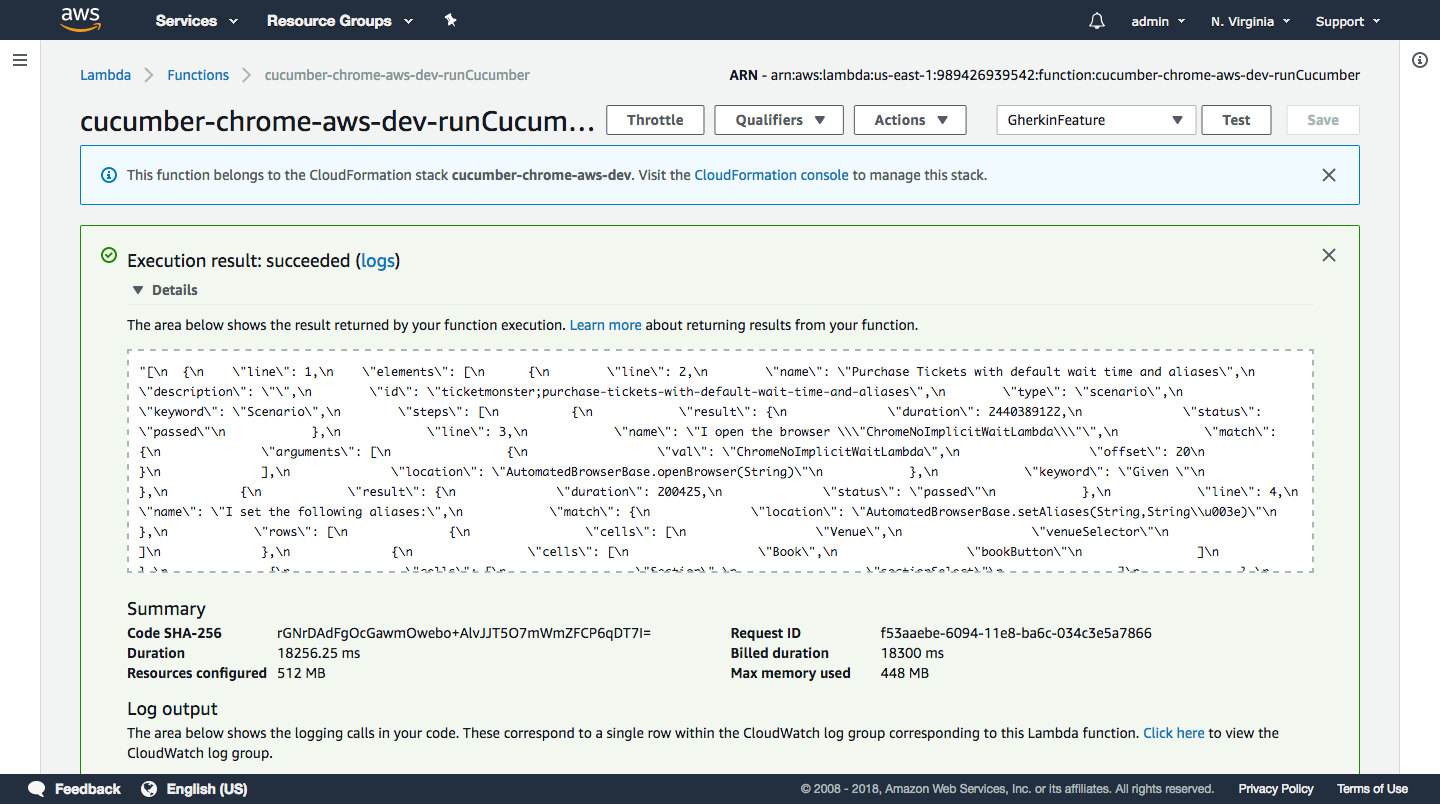1440x804 pixels.
Task: Go to Functions breadcrumb
Action: 198,75
